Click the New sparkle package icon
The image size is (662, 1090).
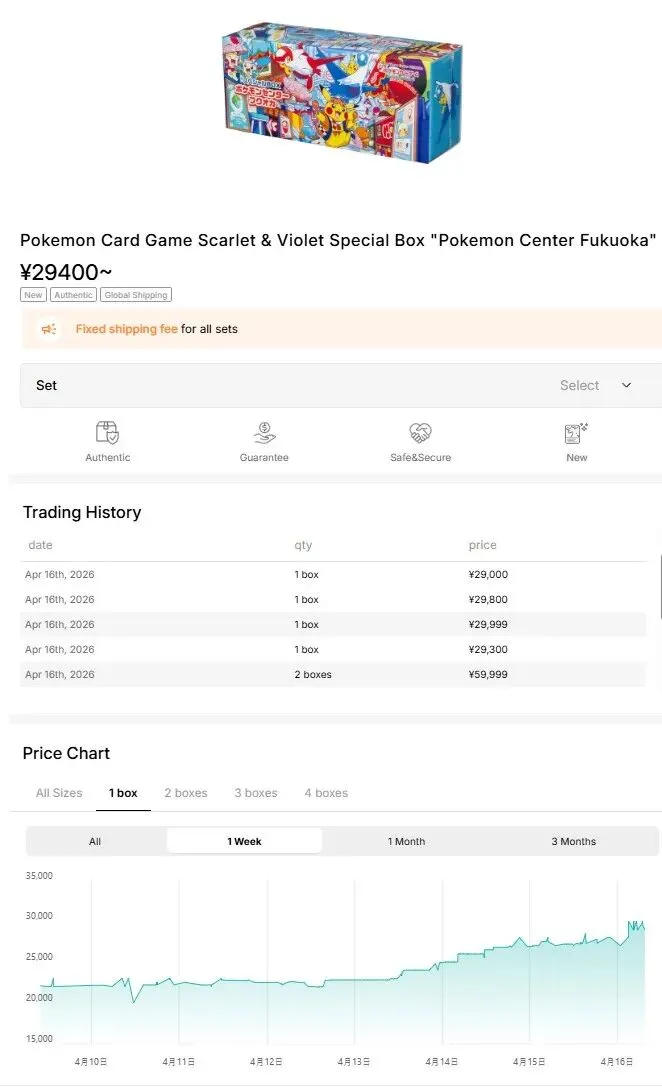click(x=576, y=432)
